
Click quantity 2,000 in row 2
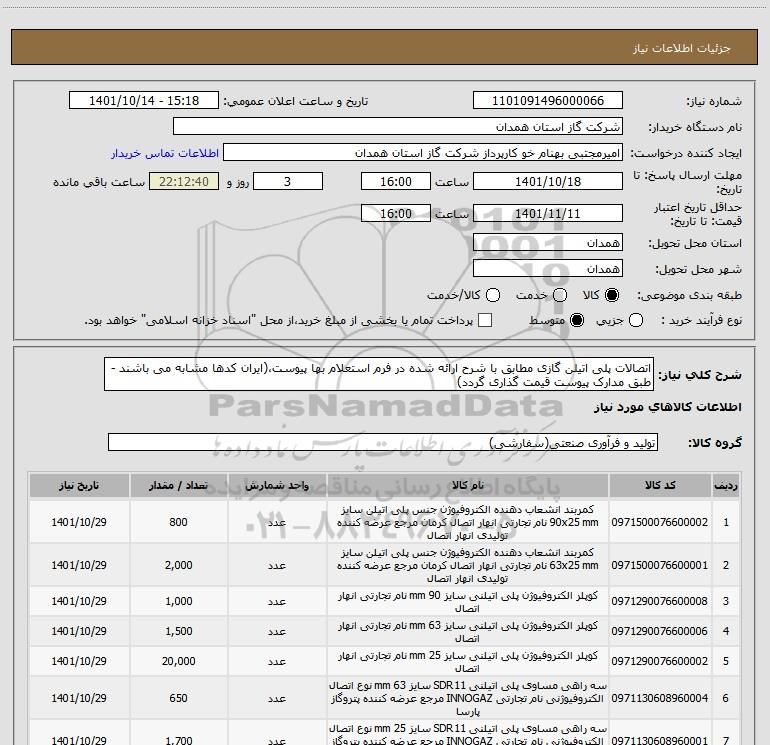tap(178, 565)
